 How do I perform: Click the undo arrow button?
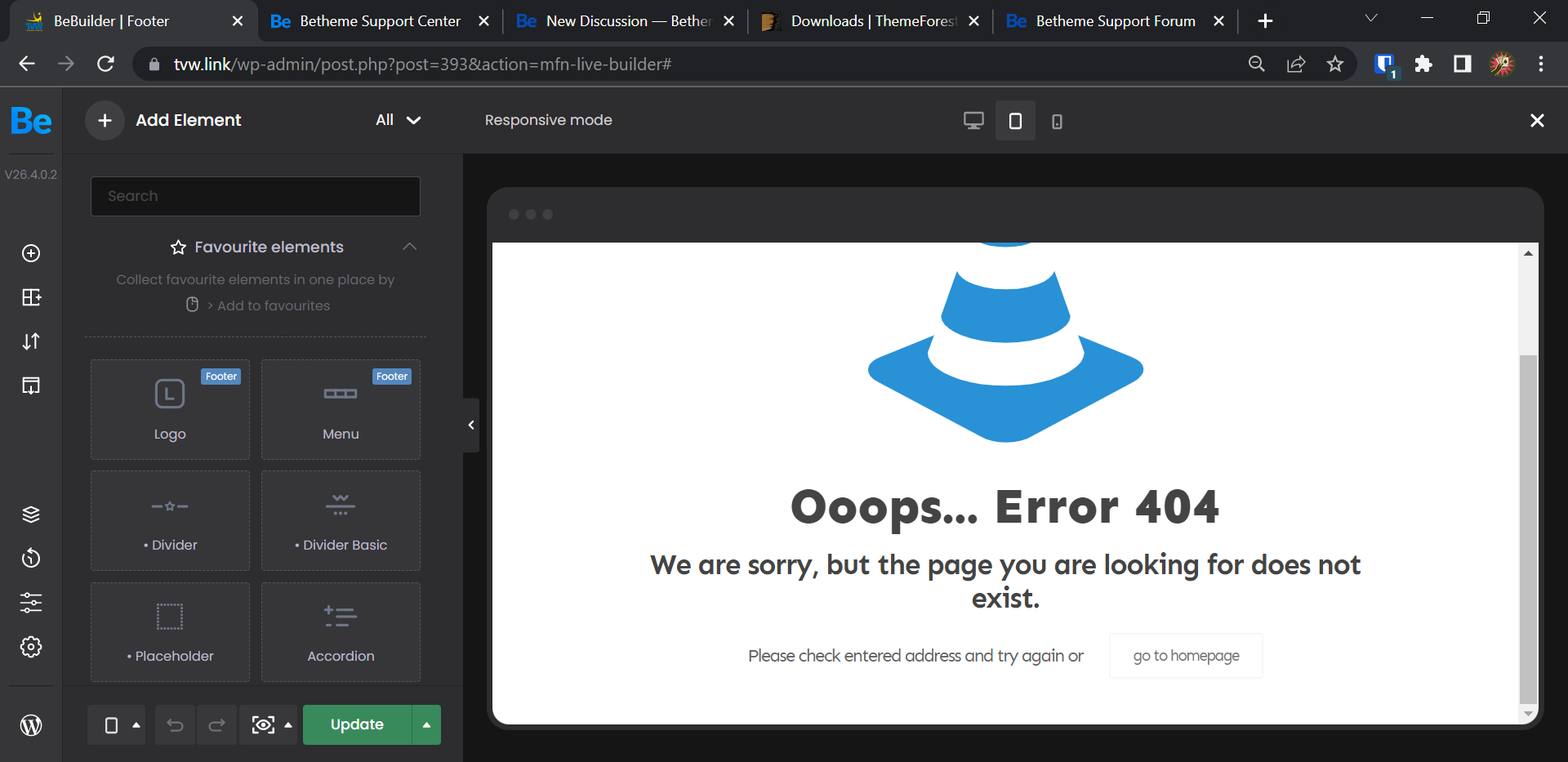pos(175,725)
